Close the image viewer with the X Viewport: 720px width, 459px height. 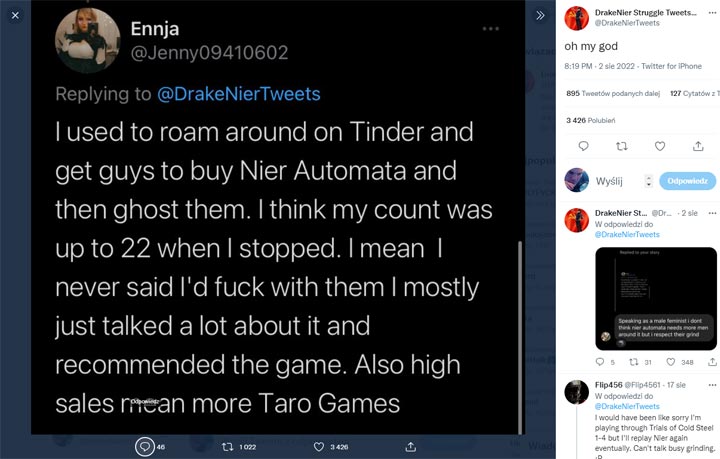click(x=14, y=16)
